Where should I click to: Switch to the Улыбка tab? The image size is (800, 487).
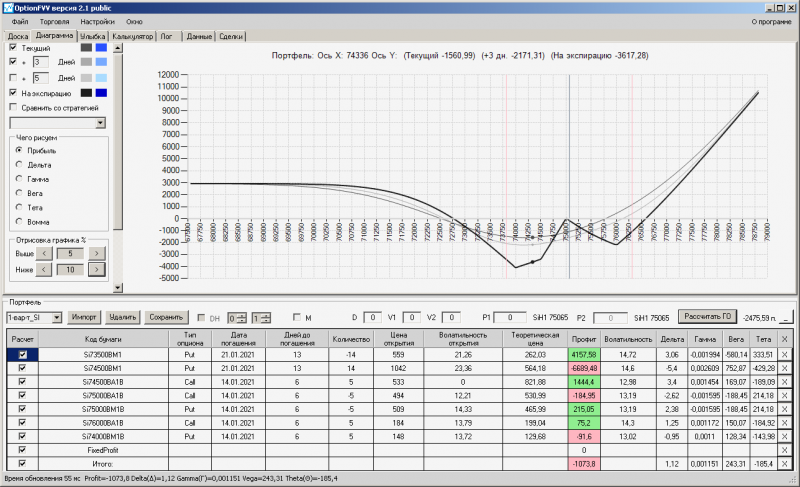click(92, 36)
